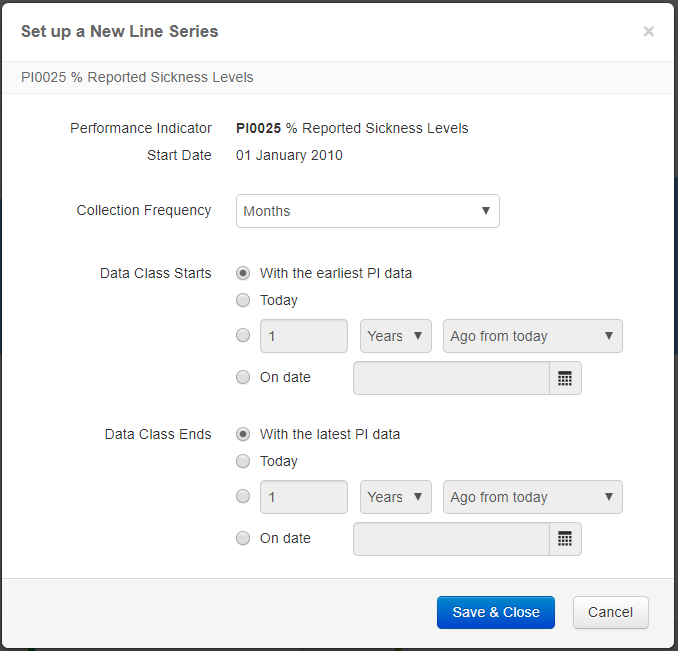Screen dimensions: 678x651
Task: Select On date under Data Class Ends
Action: tap(243, 538)
